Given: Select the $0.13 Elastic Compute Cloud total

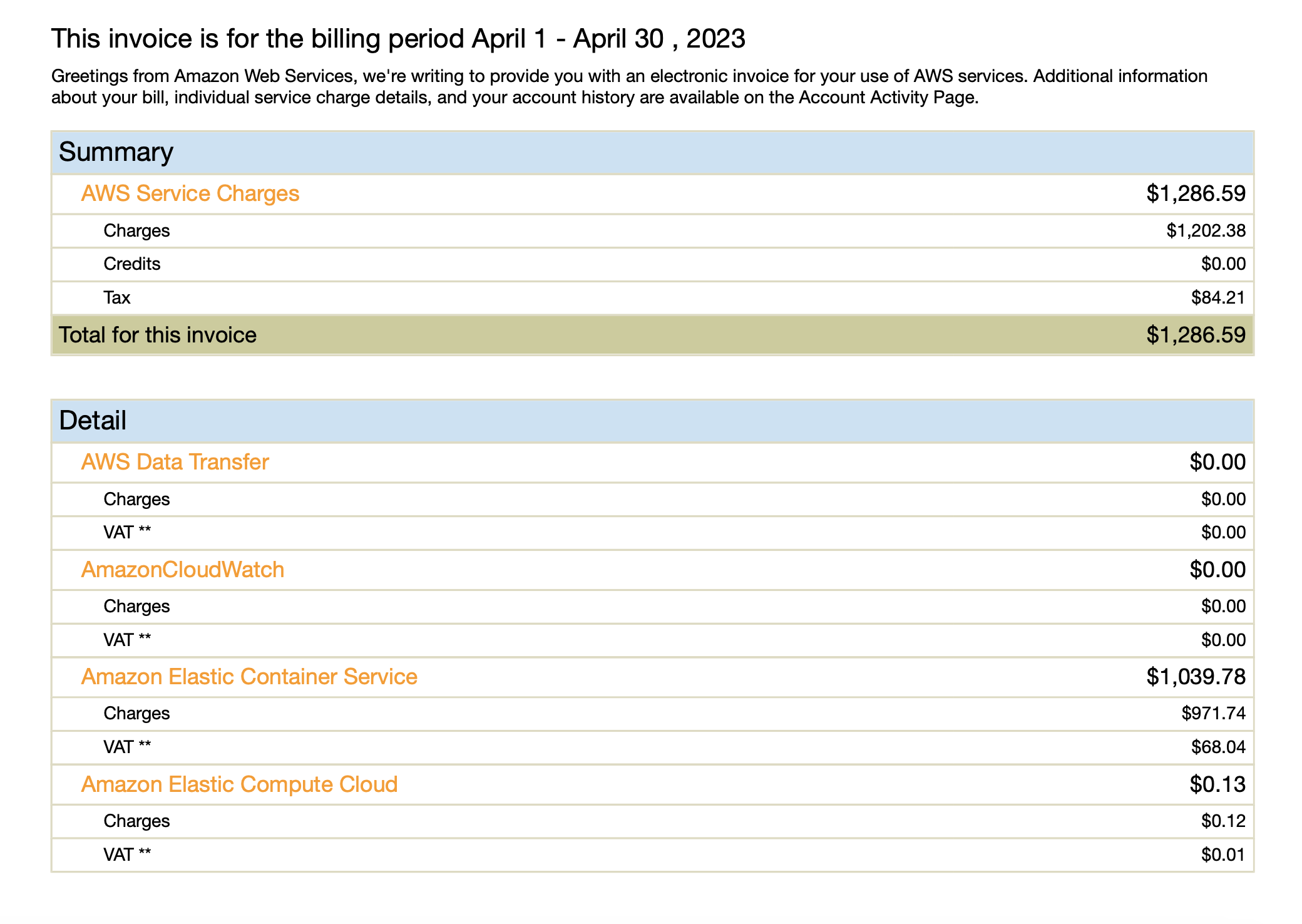Looking at the screenshot, I should click(1217, 784).
